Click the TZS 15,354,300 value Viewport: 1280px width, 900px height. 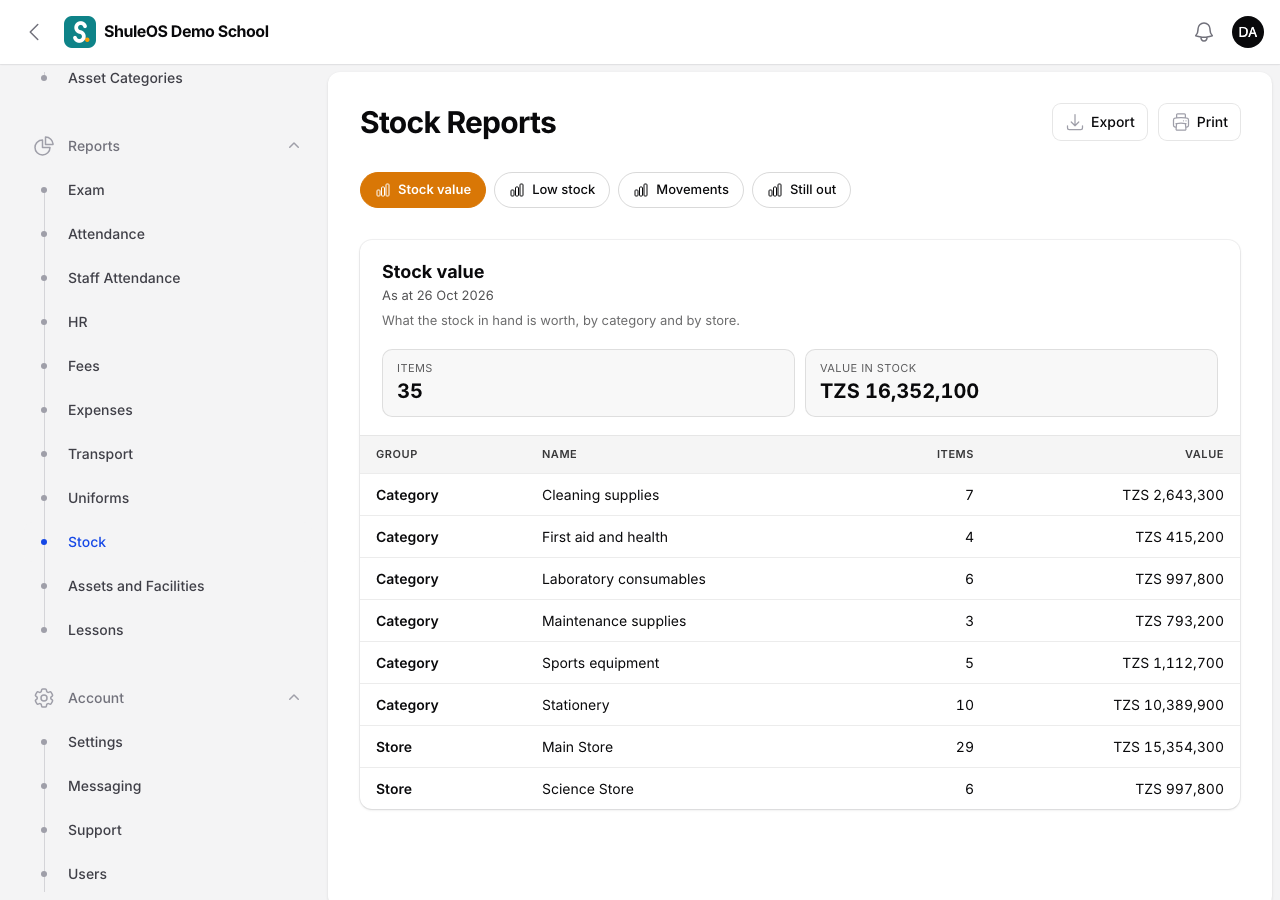pyautogui.click(x=1168, y=747)
